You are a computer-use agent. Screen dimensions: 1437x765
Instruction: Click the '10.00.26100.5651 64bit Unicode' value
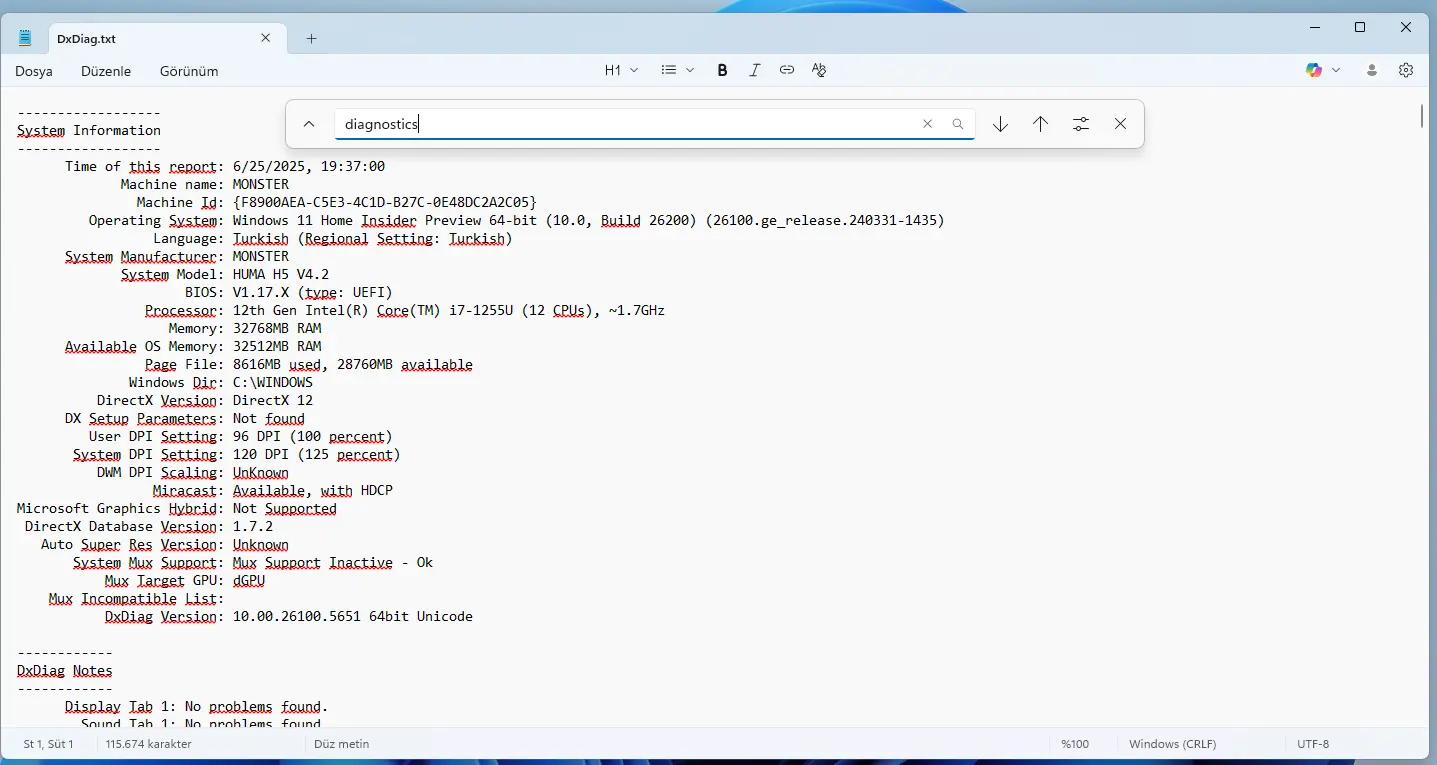(x=353, y=616)
